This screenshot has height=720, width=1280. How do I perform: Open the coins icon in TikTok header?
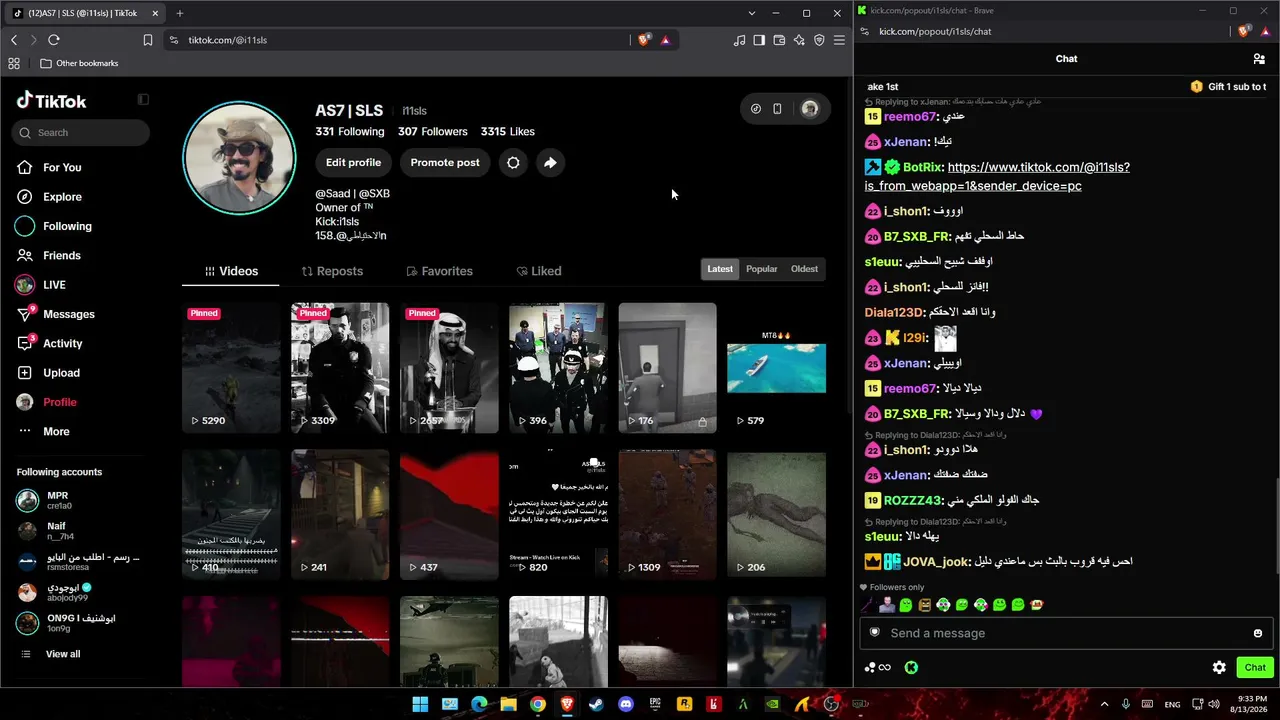(756, 109)
